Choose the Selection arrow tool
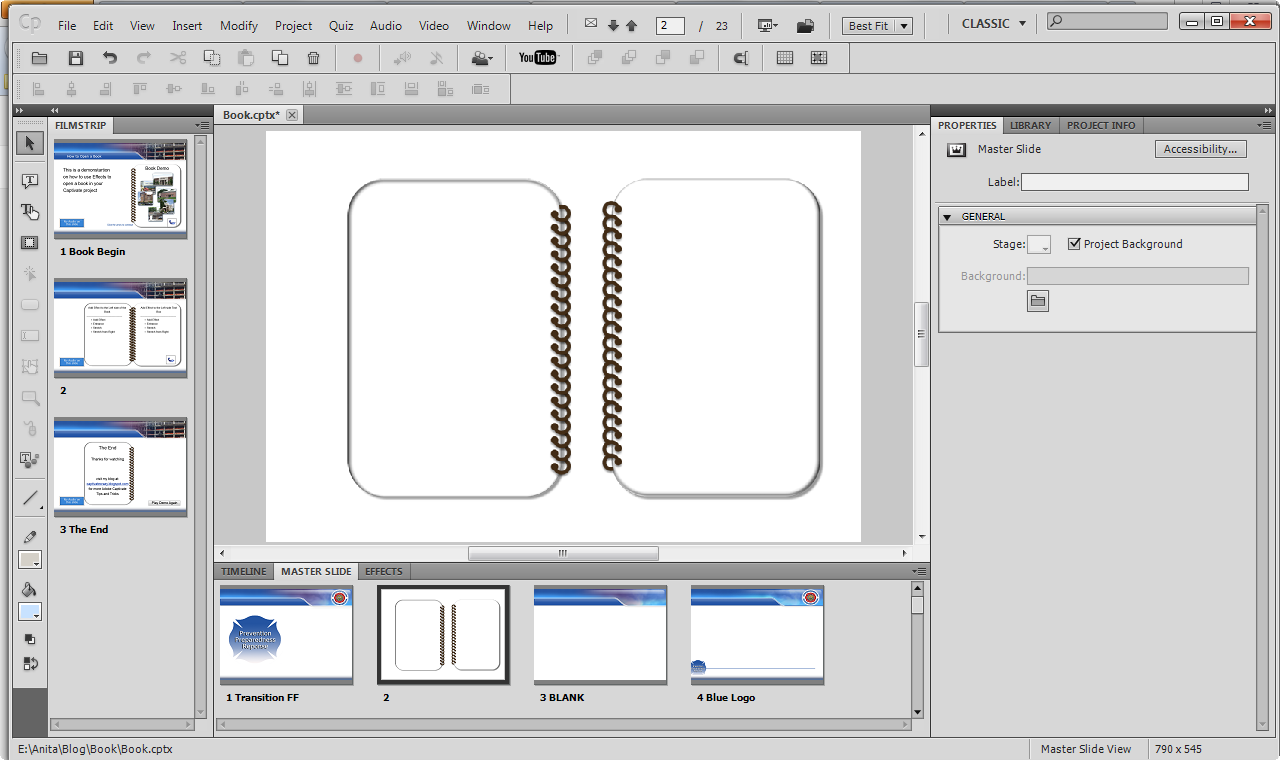 [30, 144]
